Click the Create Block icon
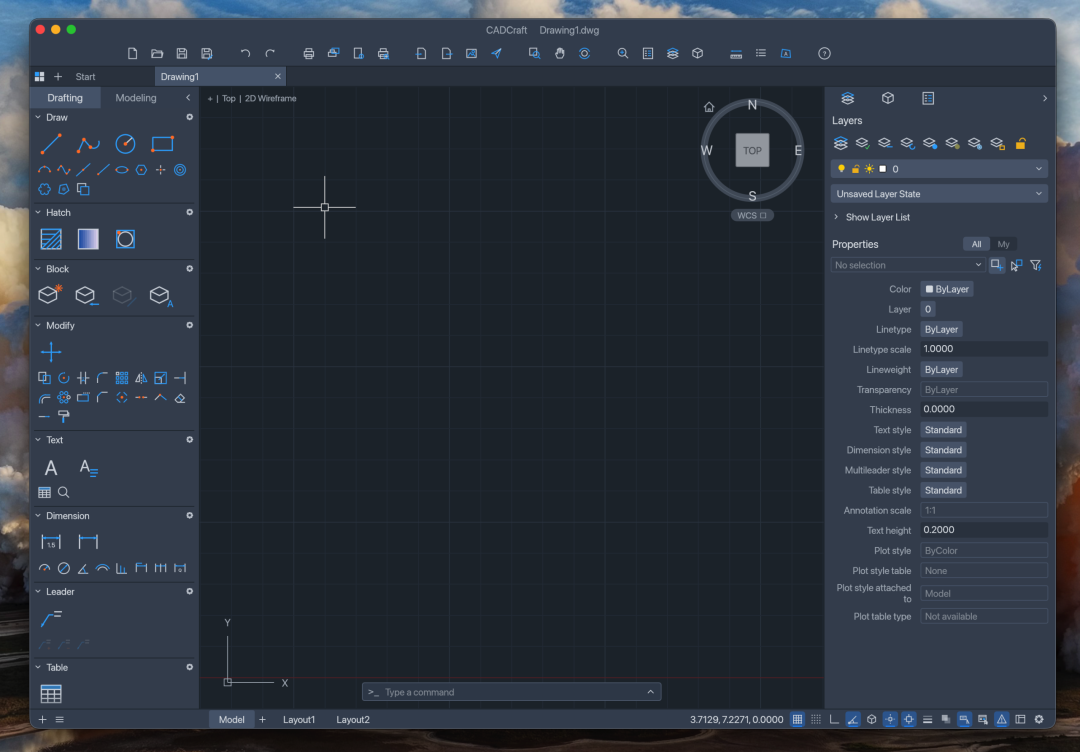This screenshot has height=752, width=1080. [50, 295]
